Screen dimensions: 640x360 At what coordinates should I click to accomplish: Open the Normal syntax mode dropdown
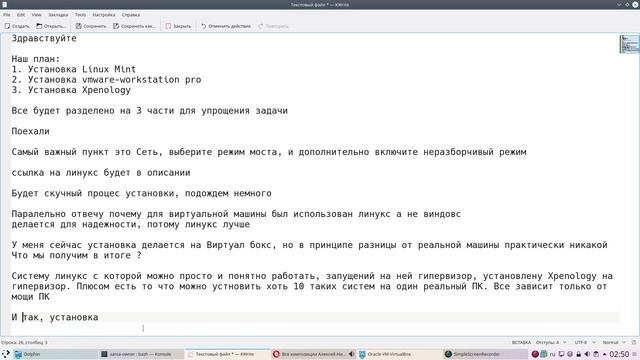click(x=614, y=342)
